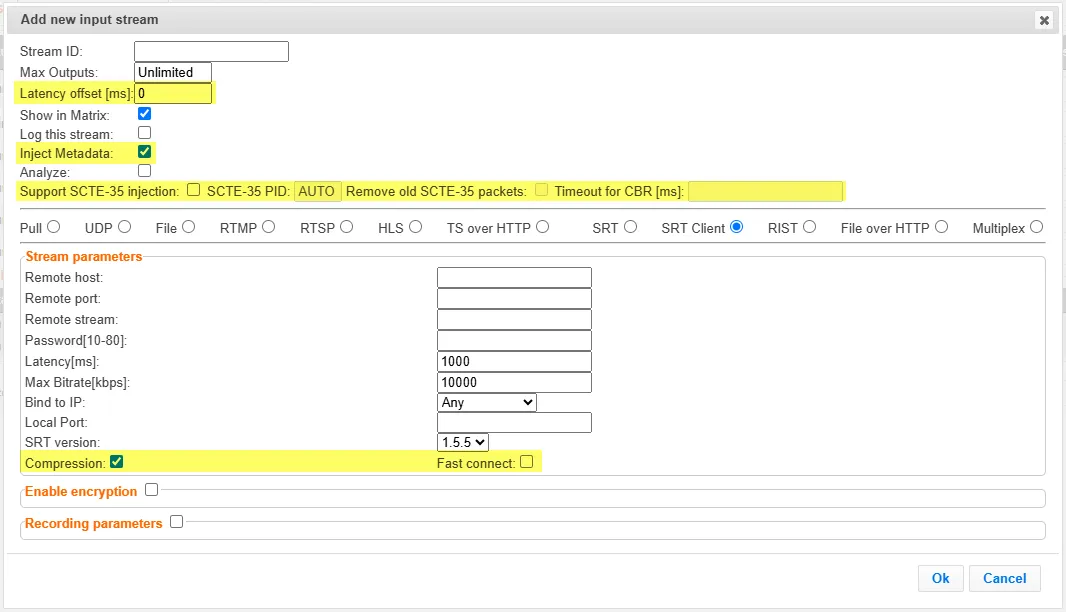Enable the Analyze checkbox
Image resolution: width=1066 pixels, height=612 pixels.
144,171
